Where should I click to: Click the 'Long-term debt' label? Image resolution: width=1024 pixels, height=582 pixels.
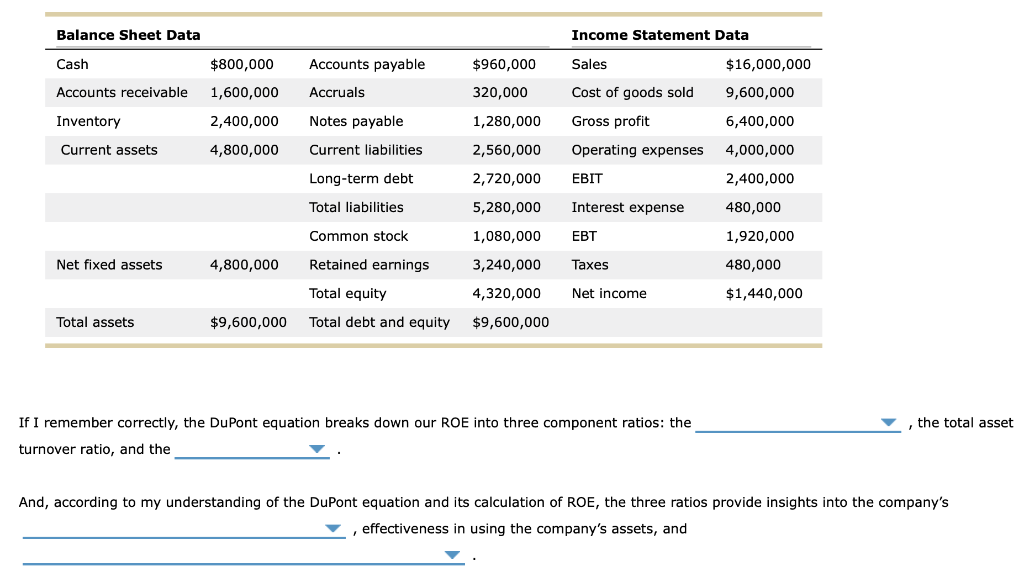tap(361, 179)
